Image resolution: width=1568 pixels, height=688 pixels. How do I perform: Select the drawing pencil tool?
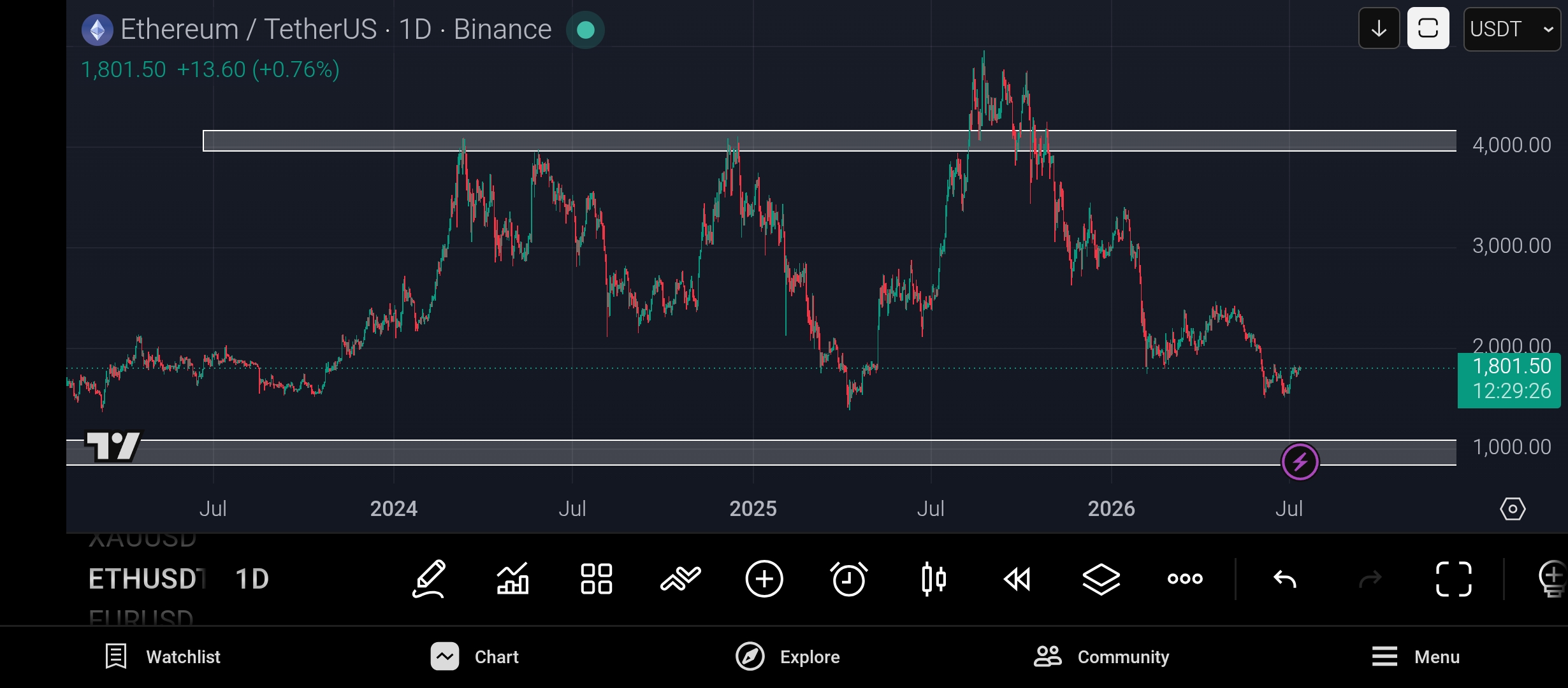tap(429, 579)
